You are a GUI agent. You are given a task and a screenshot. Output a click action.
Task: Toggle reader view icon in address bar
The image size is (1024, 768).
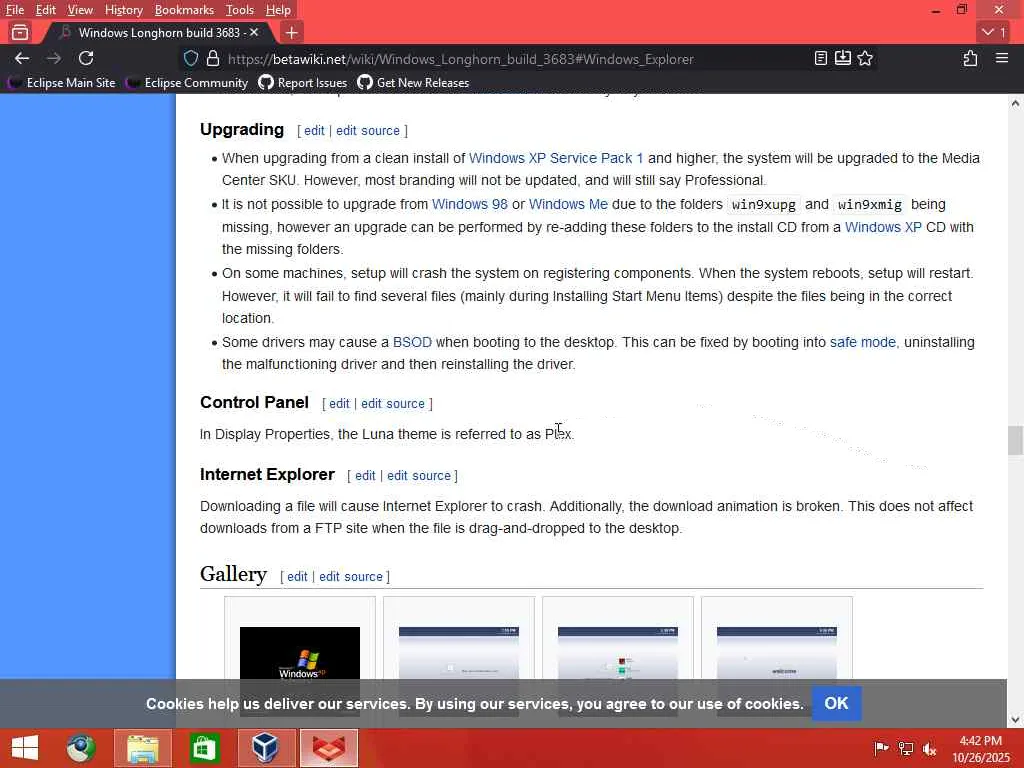coord(821,58)
